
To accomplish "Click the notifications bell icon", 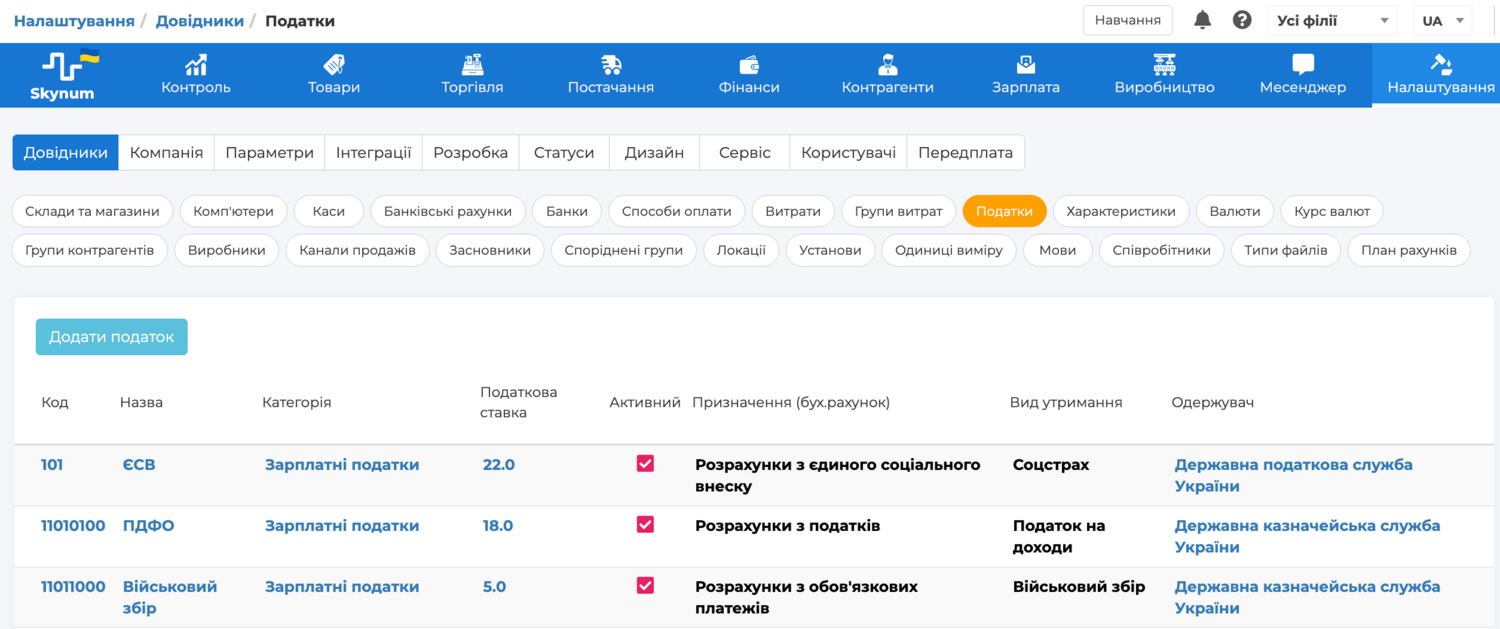I will (x=1203, y=20).
